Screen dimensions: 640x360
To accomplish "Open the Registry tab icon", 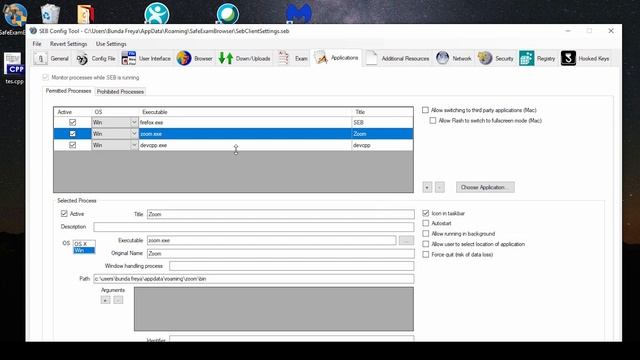I will point(527,58).
